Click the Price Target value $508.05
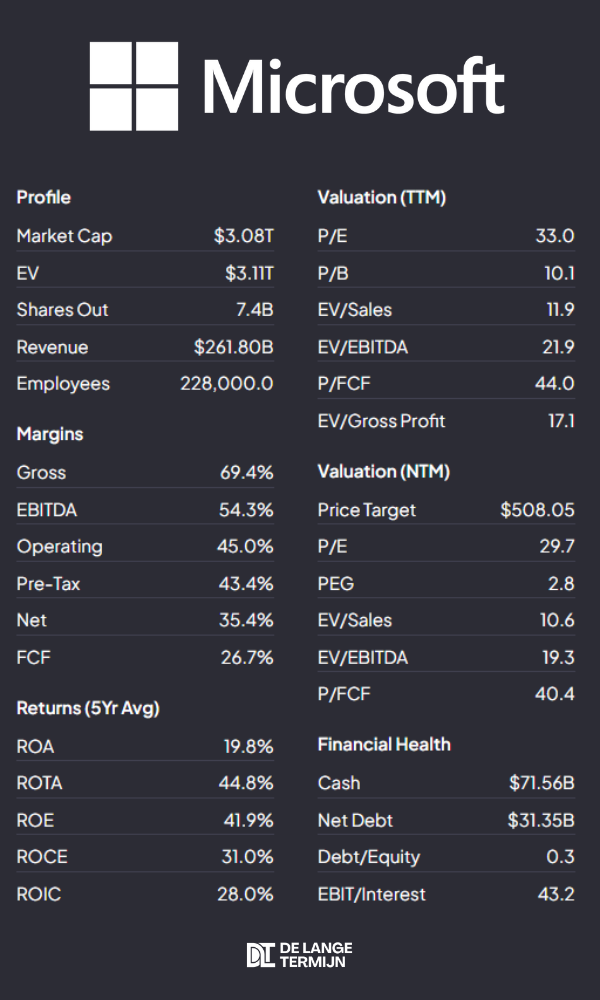 [x=537, y=510]
